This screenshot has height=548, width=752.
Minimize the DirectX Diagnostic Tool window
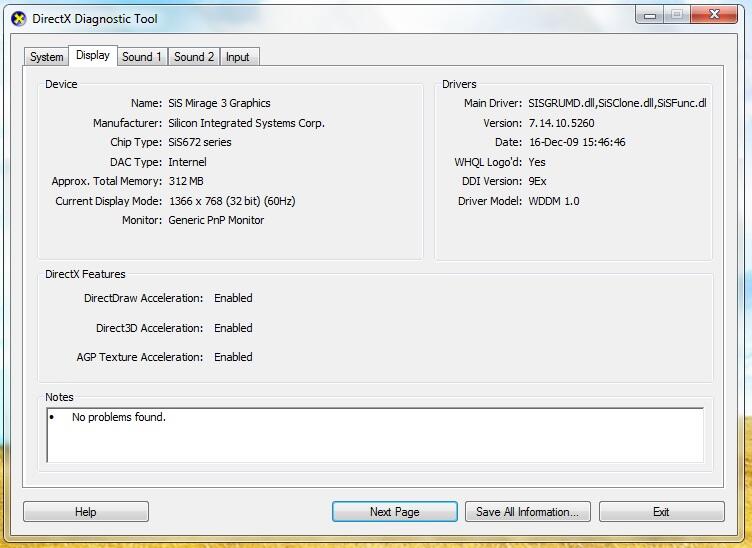[x=650, y=15]
